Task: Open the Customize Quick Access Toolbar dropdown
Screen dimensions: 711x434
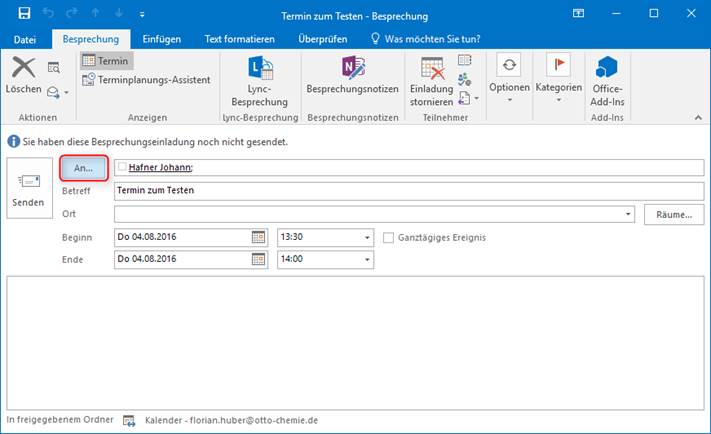Action: [142, 15]
